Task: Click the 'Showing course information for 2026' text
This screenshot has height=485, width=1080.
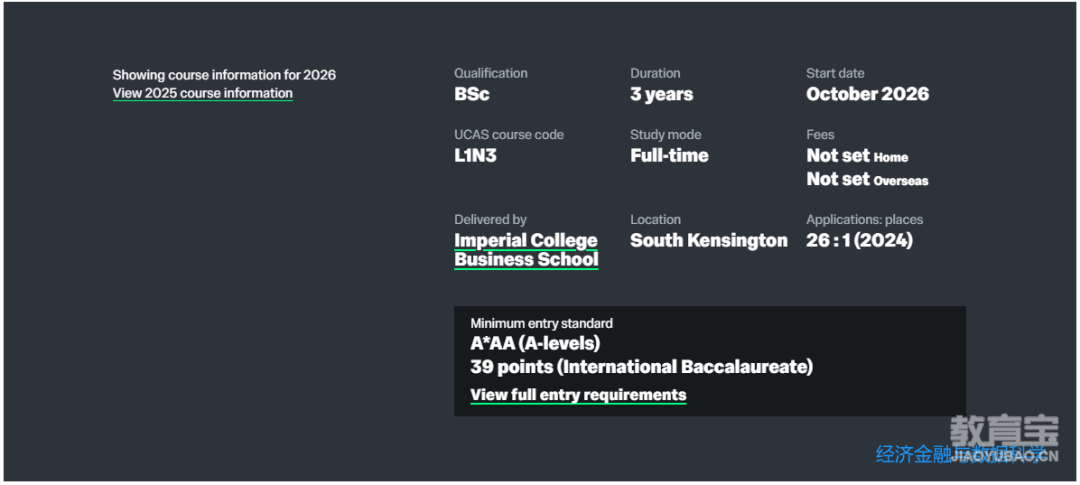Action: [x=225, y=74]
